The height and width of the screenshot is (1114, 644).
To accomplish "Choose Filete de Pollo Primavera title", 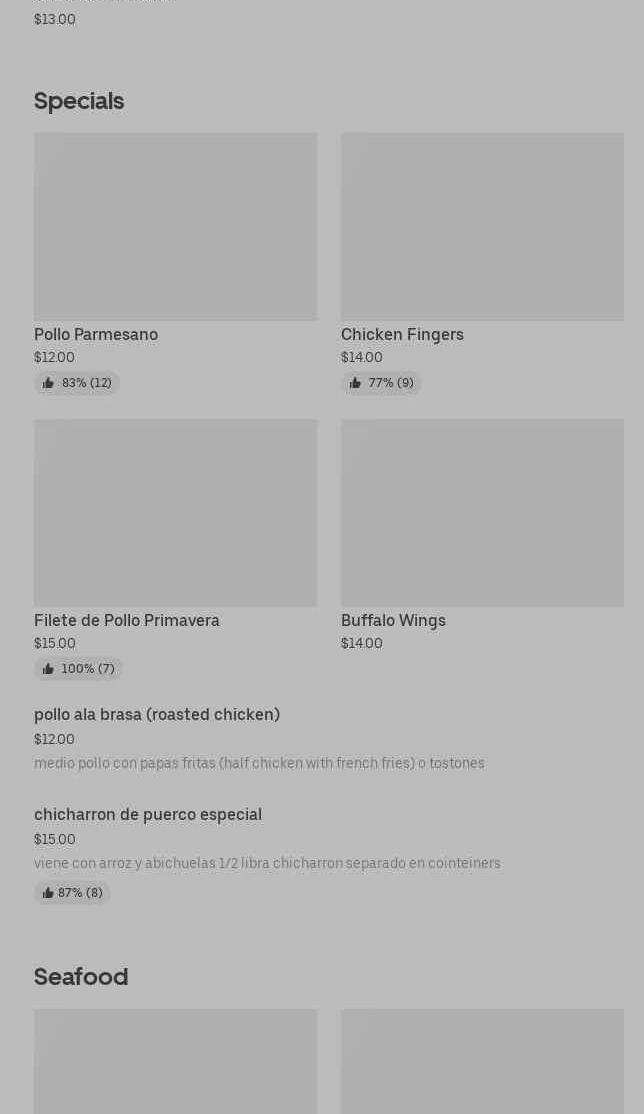I will tap(127, 620).
